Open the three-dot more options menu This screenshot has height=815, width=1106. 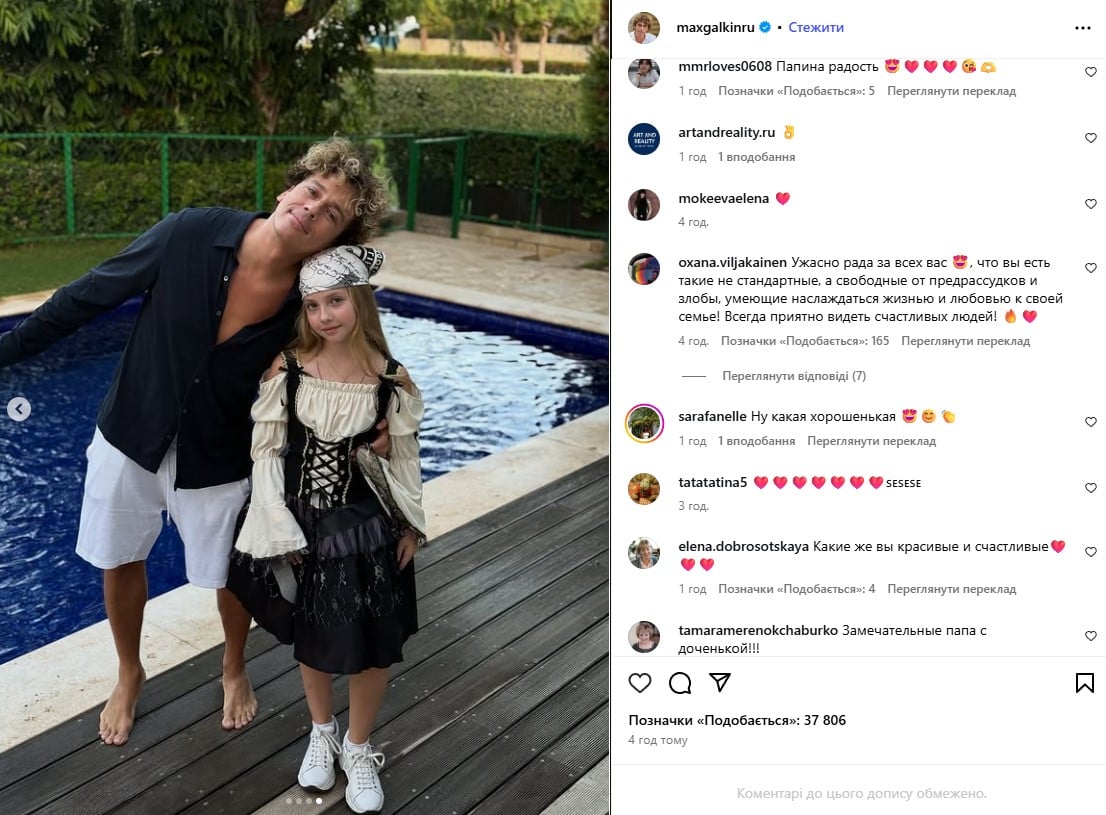[x=1083, y=28]
